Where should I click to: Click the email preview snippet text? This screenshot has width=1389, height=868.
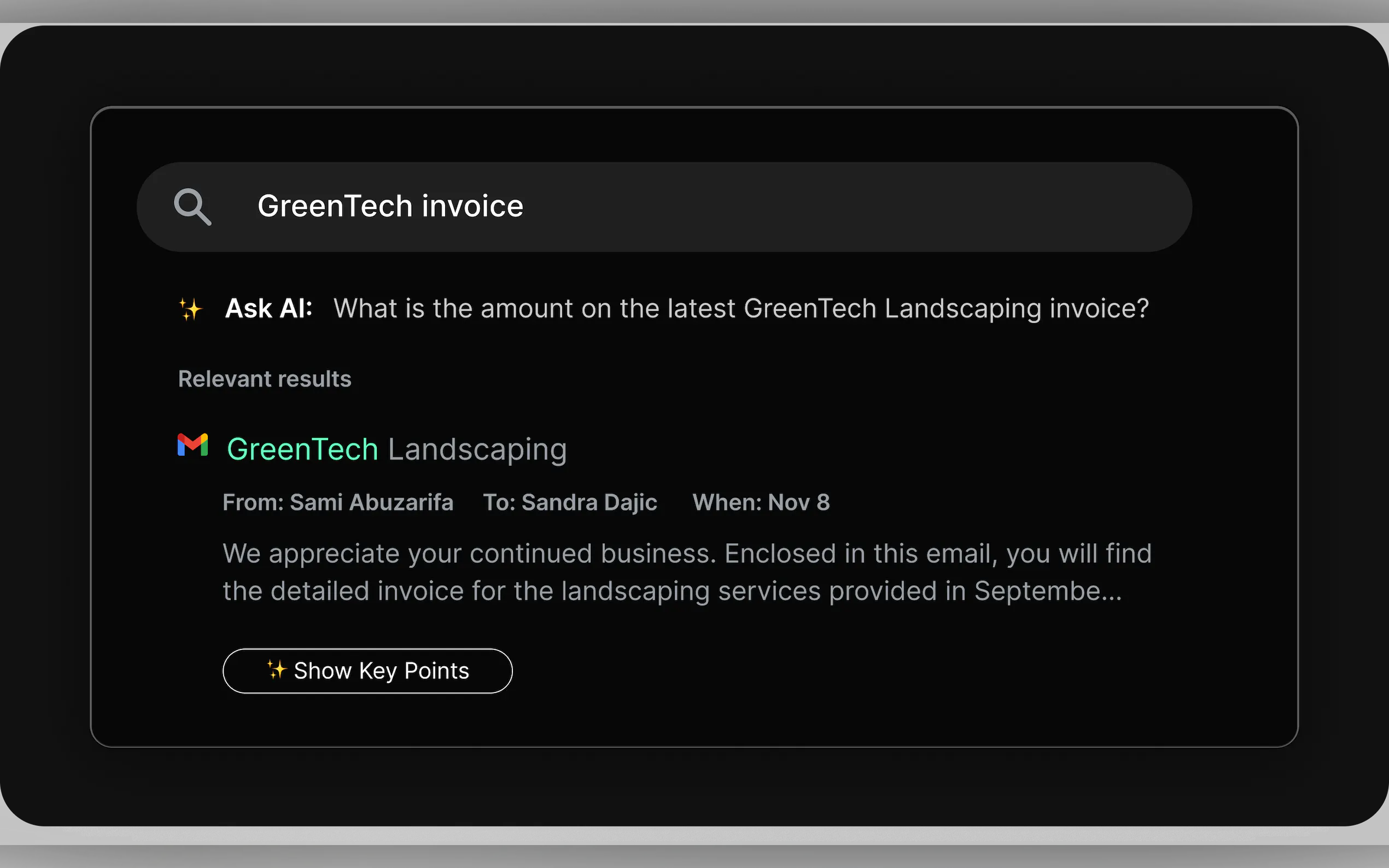687,572
